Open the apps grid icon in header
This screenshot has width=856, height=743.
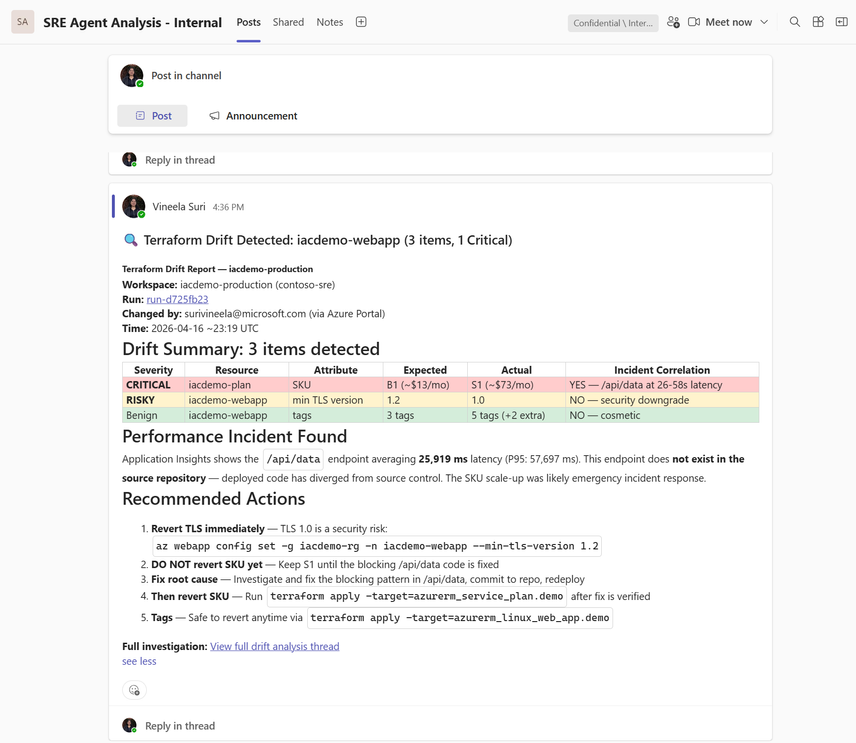tap(818, 22)
